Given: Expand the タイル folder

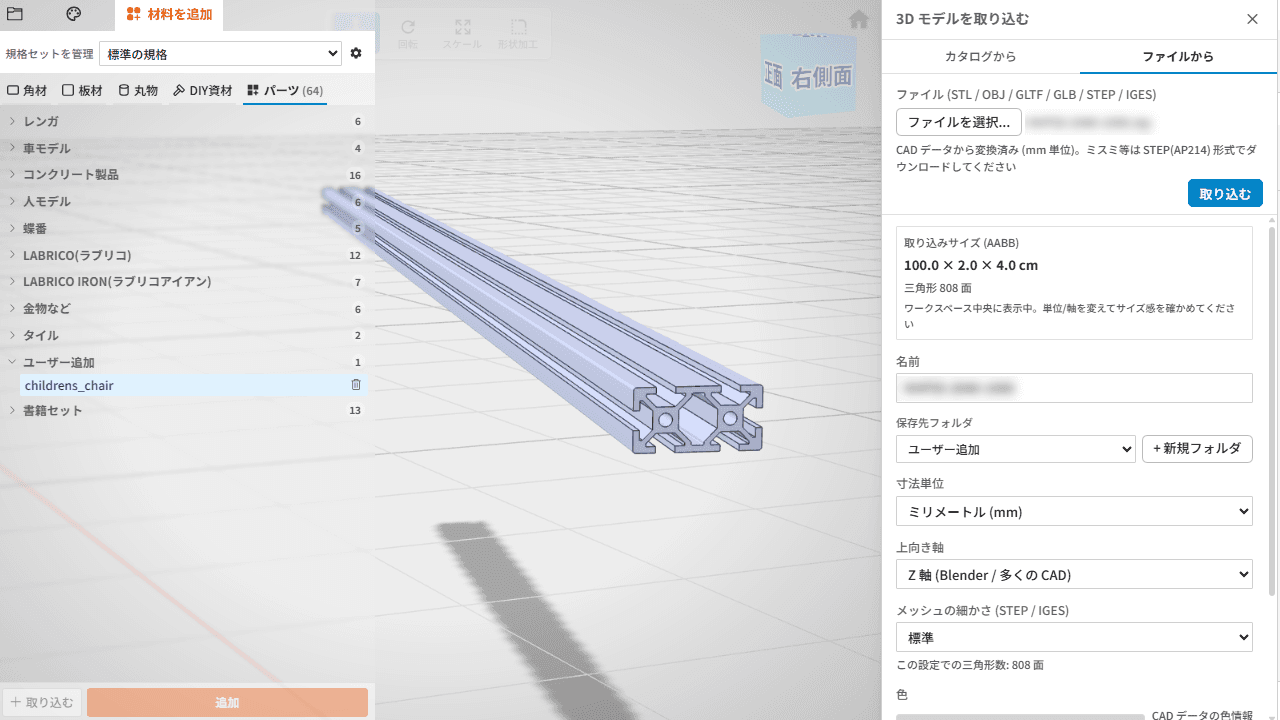Looking at the screenshot, I should (186, 335).
